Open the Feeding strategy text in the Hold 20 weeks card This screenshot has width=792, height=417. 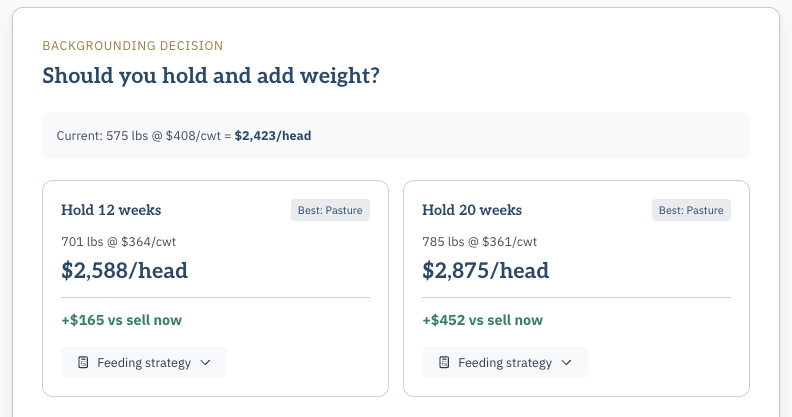pos(505,363)
